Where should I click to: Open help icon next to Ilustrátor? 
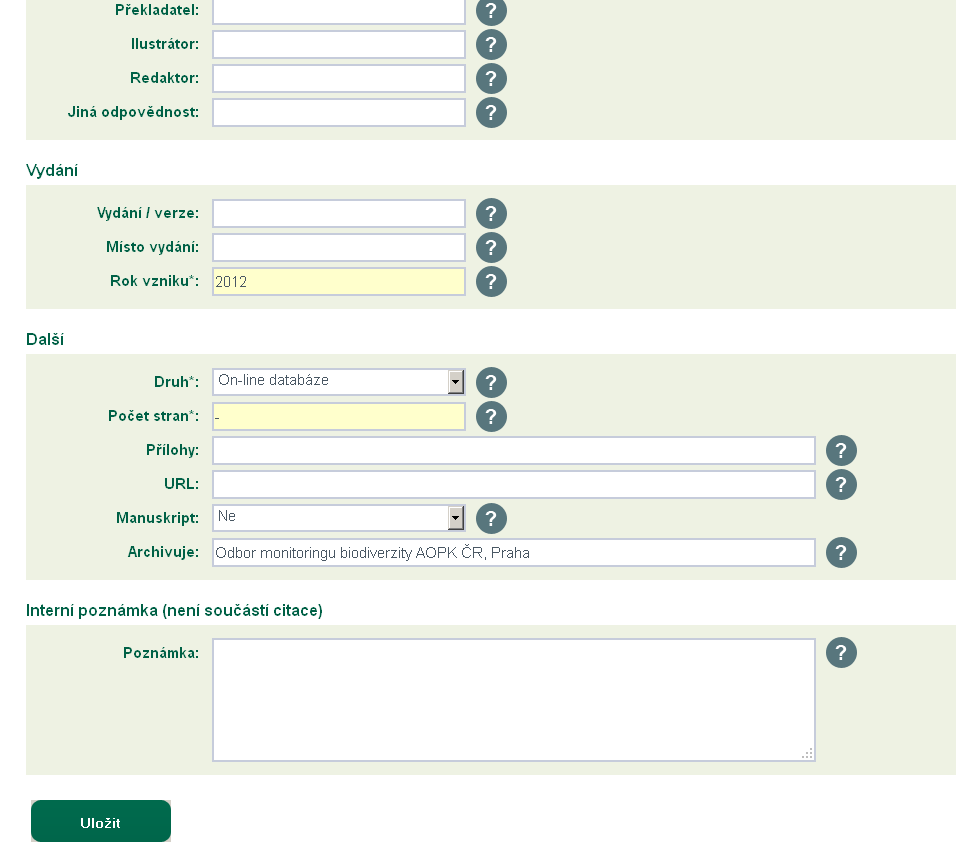coord(491,45)
